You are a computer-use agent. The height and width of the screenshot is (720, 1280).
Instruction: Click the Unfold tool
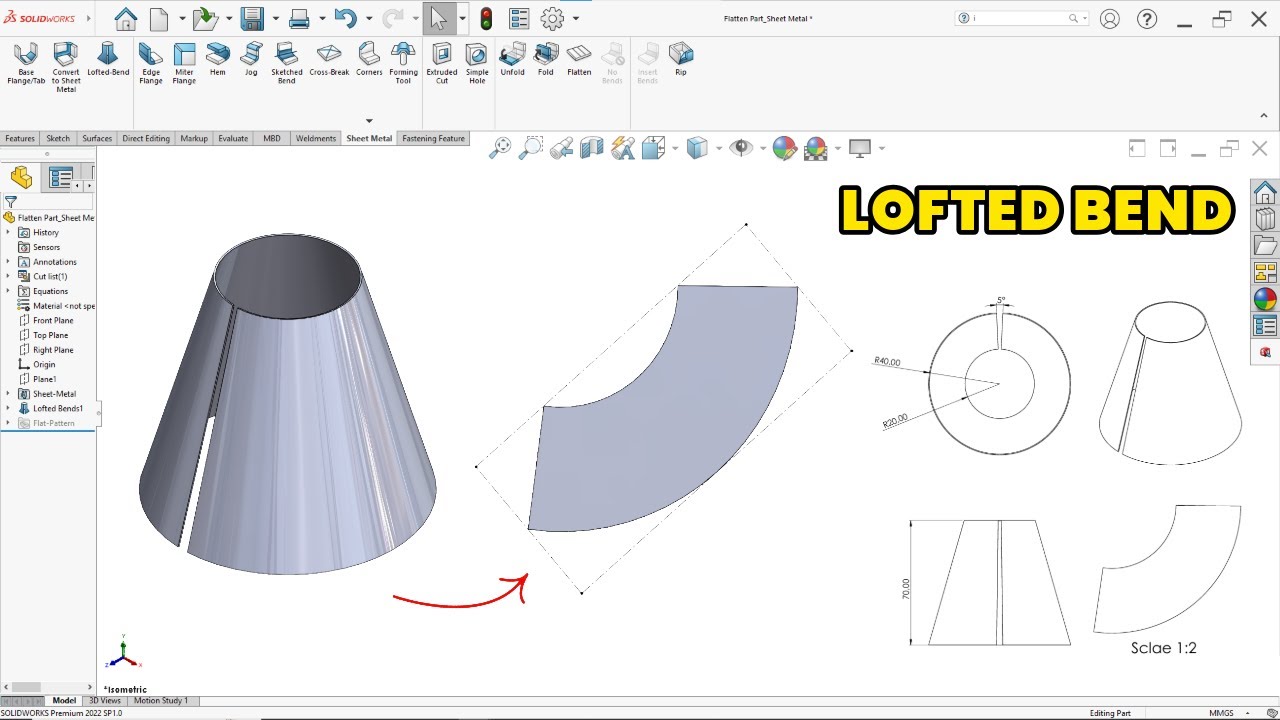(x=512, y=60)
